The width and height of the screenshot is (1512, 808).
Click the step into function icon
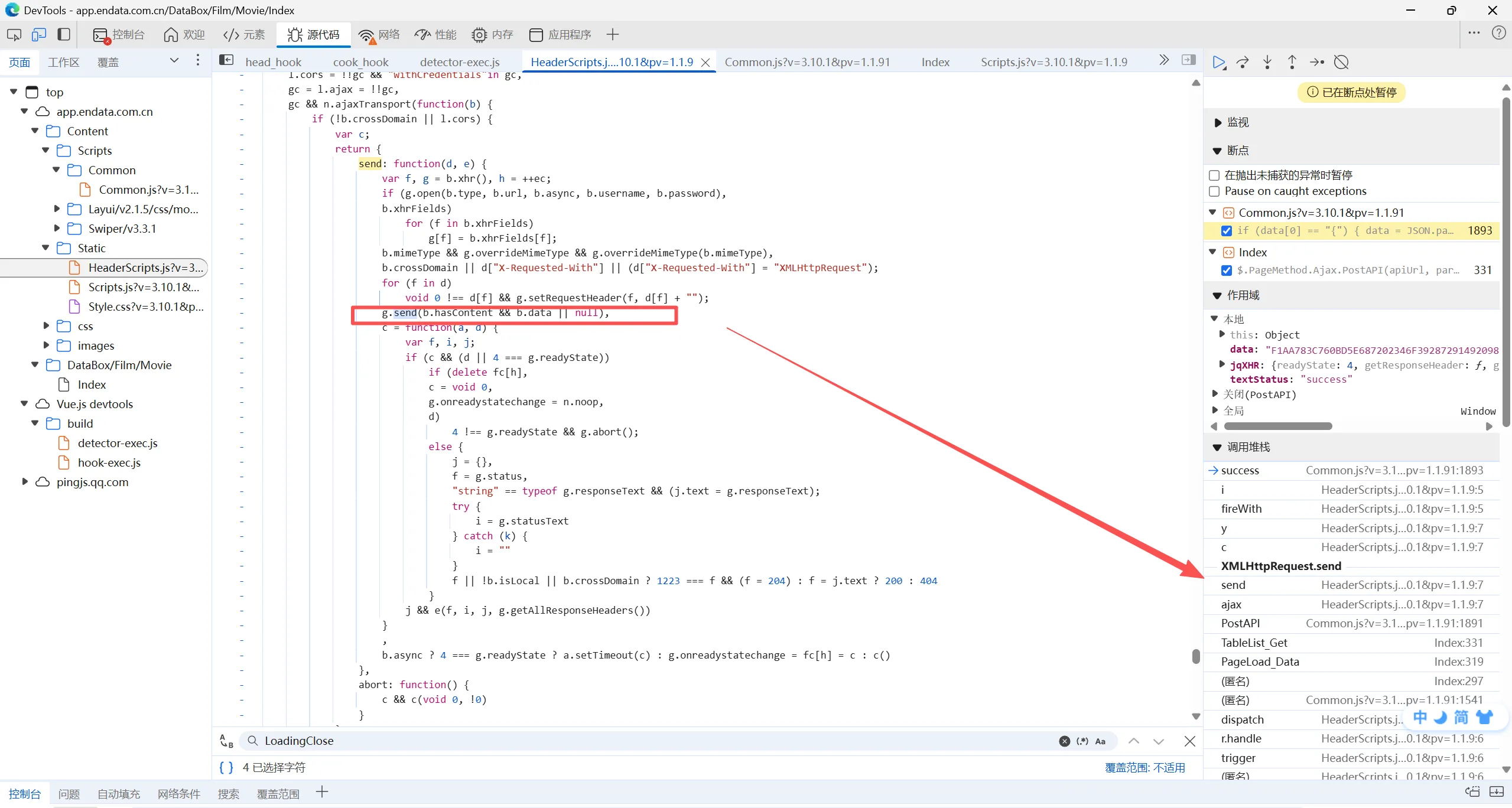pos(1267,62)
